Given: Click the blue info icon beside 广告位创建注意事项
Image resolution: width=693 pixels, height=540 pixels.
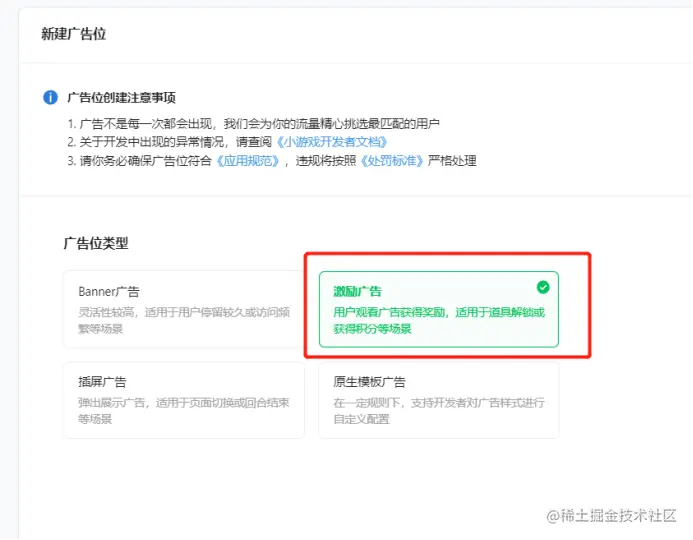Looking at the screenshot, I should click(x=50, y=97).
